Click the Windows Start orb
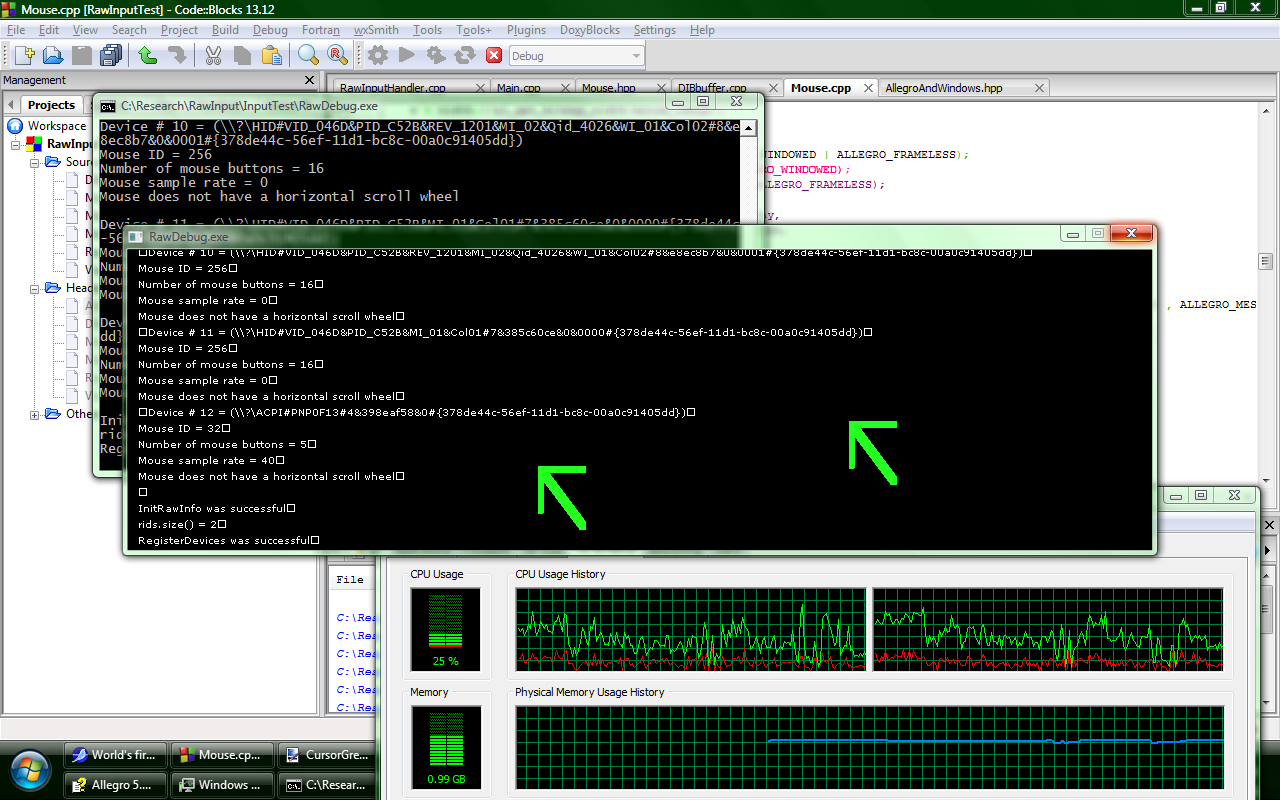This screenshot has width=1280, height=800. click(30, 770)
